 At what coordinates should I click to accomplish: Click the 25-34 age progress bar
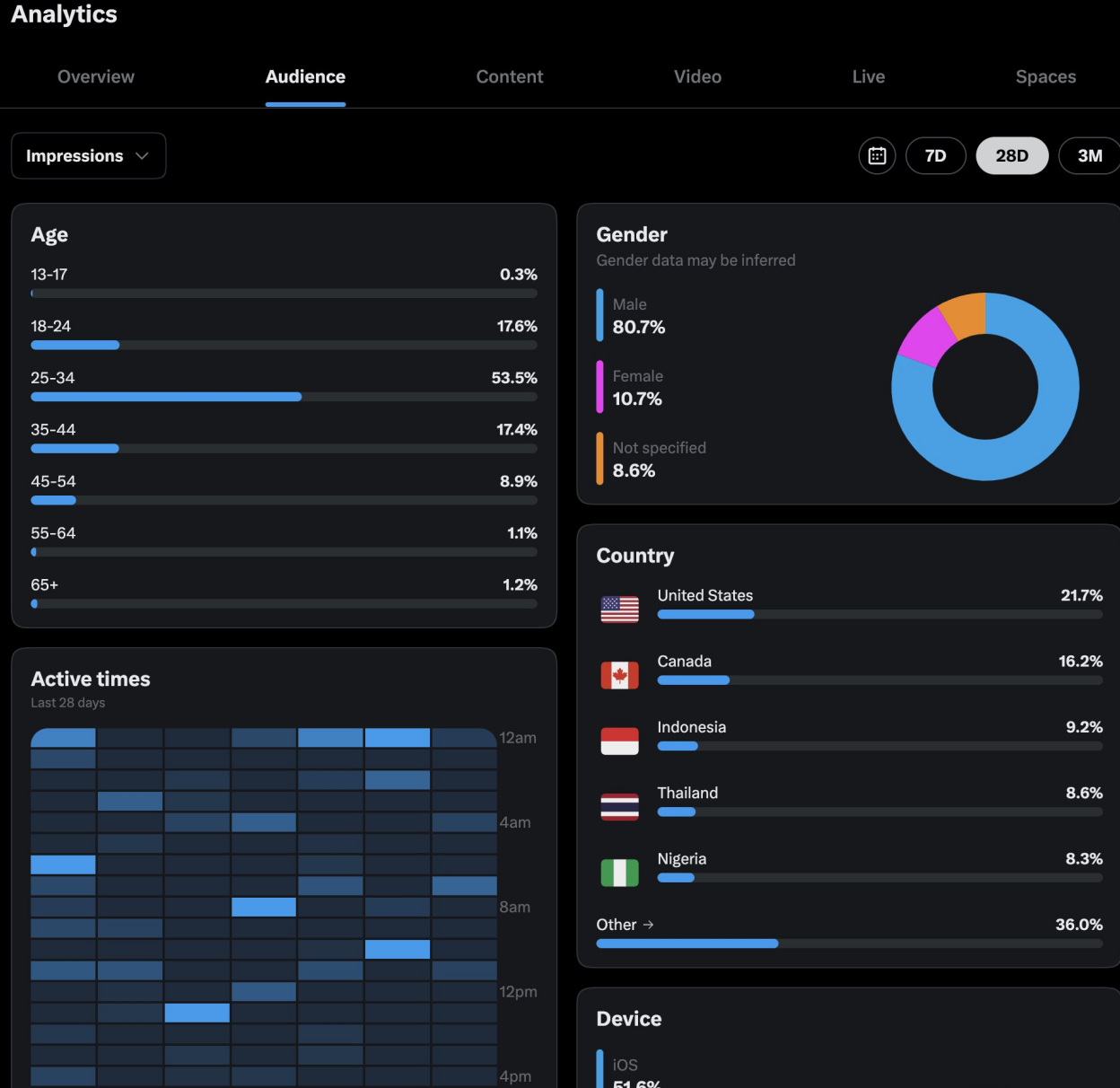(x=284, y=397)
